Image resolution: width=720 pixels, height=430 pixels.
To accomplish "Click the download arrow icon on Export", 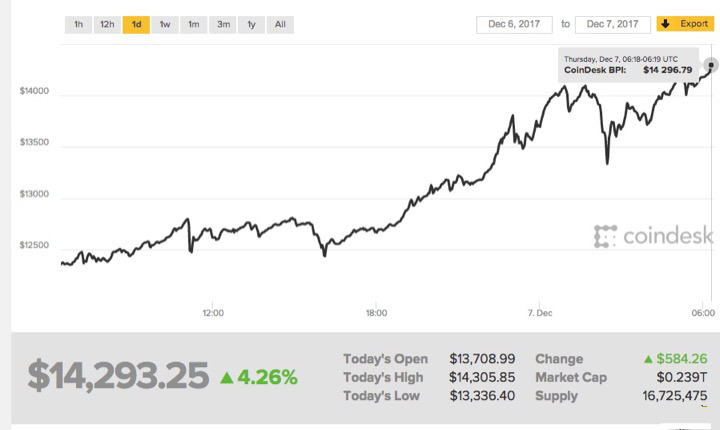I will 665,23.
